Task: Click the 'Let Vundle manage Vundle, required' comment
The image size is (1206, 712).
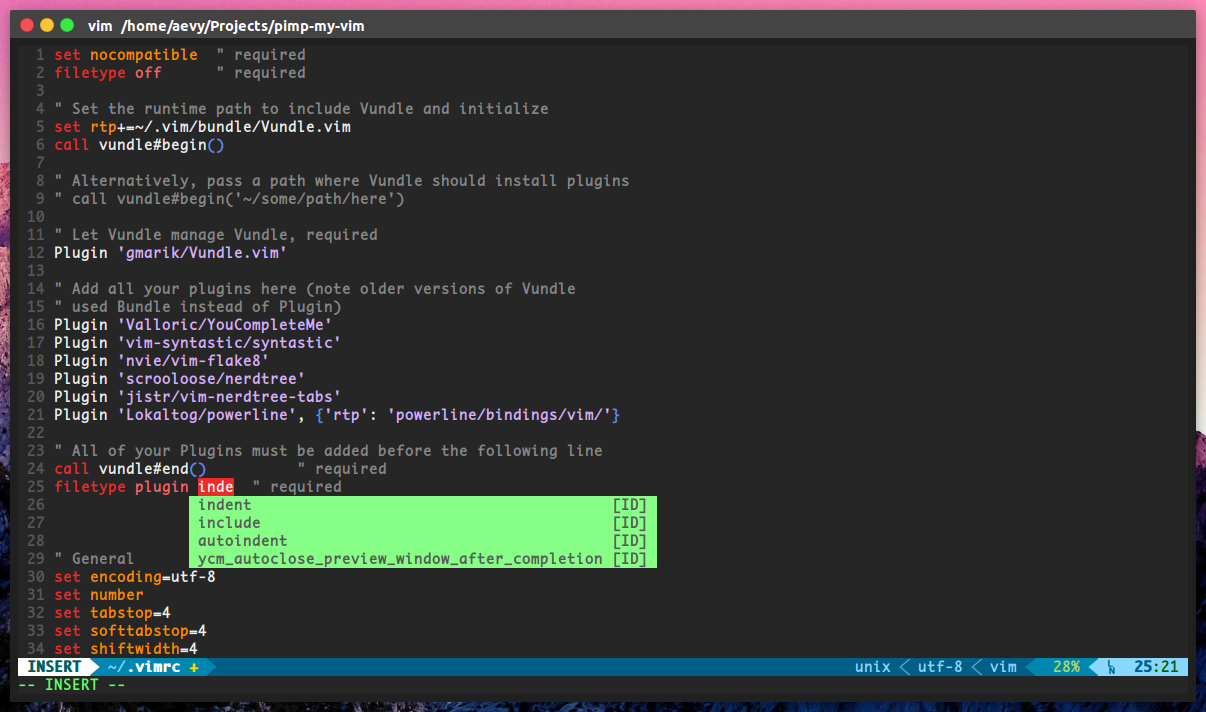Action: coord(216,235)
